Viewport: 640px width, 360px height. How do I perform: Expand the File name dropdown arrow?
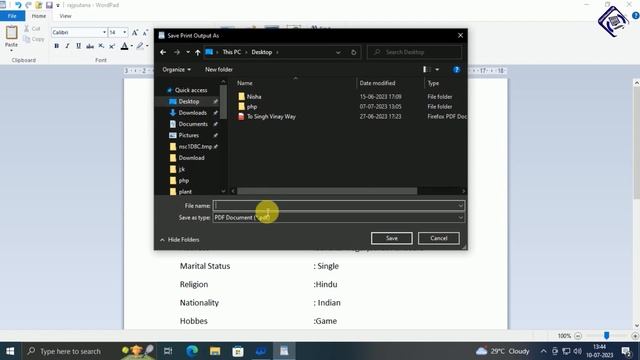(460, 206)
